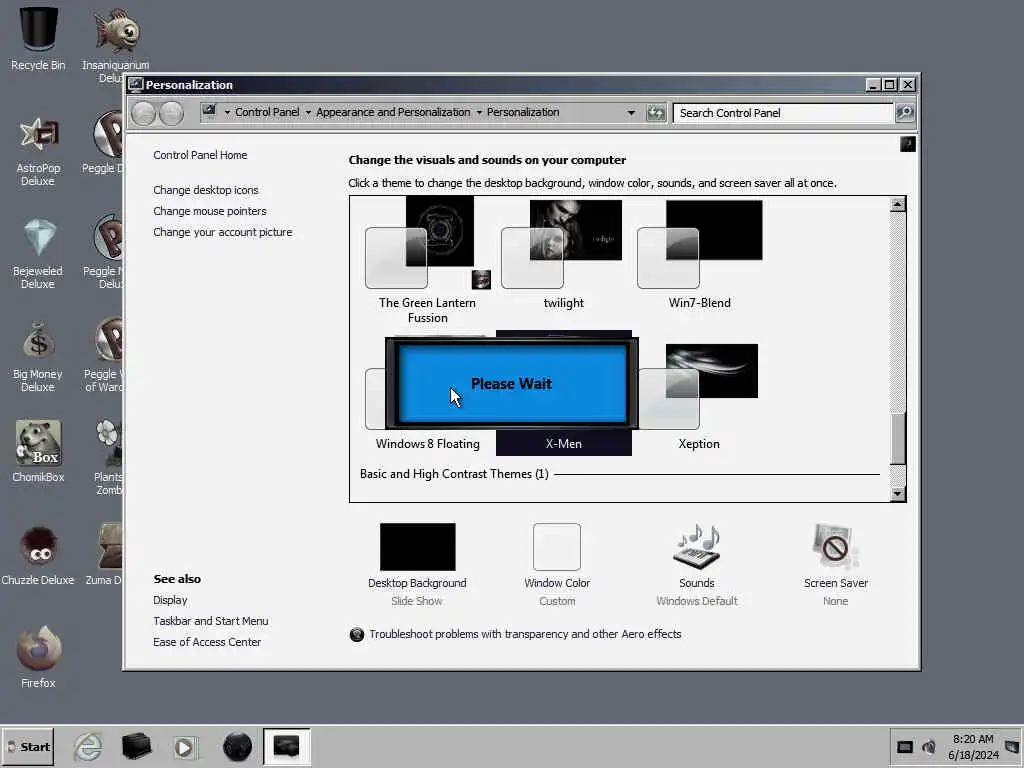
Task: Click the show desktop tray icon
Action: tap(1012, 746)
